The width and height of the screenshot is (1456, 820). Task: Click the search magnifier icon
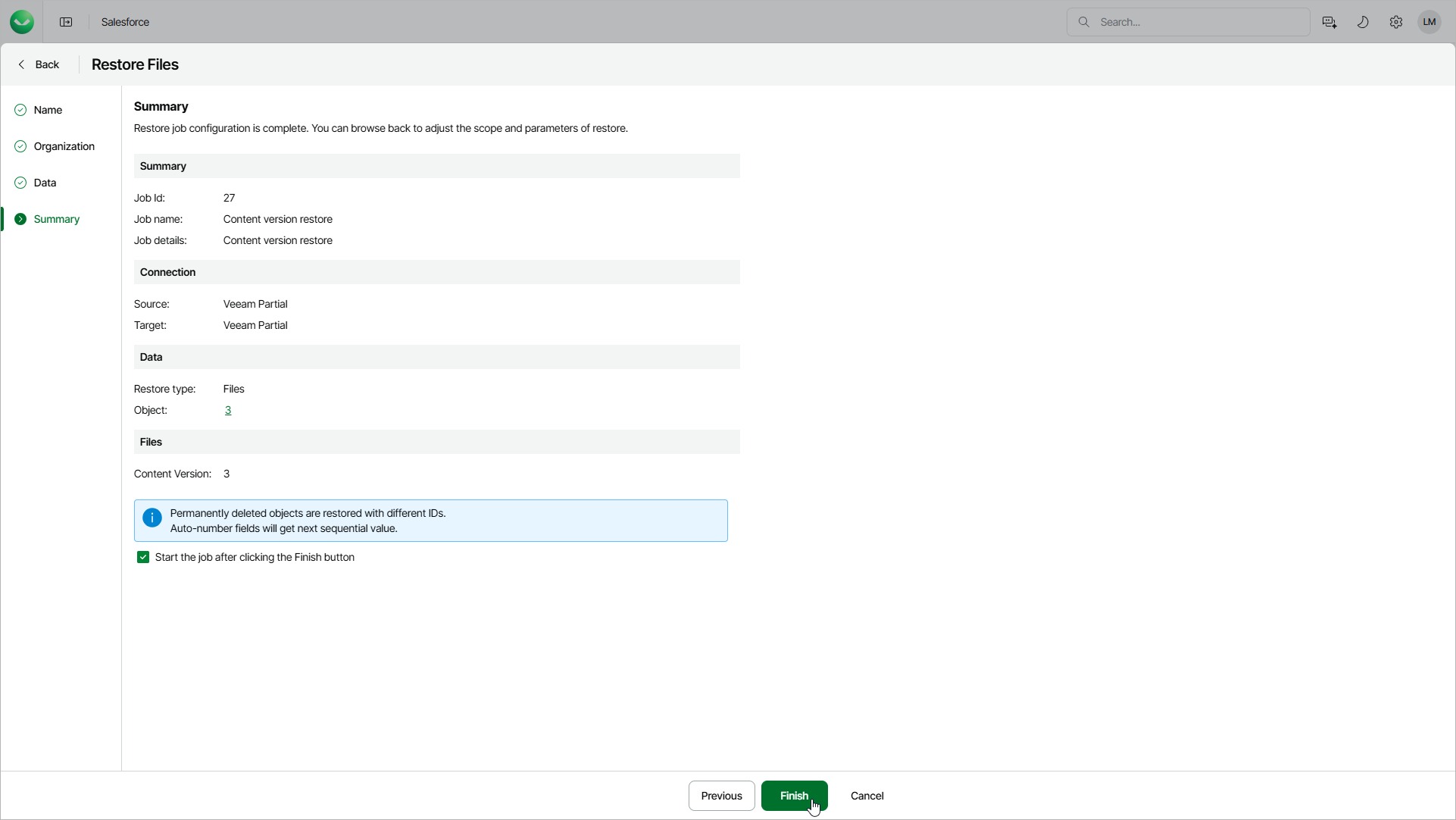click(1084, 22)
